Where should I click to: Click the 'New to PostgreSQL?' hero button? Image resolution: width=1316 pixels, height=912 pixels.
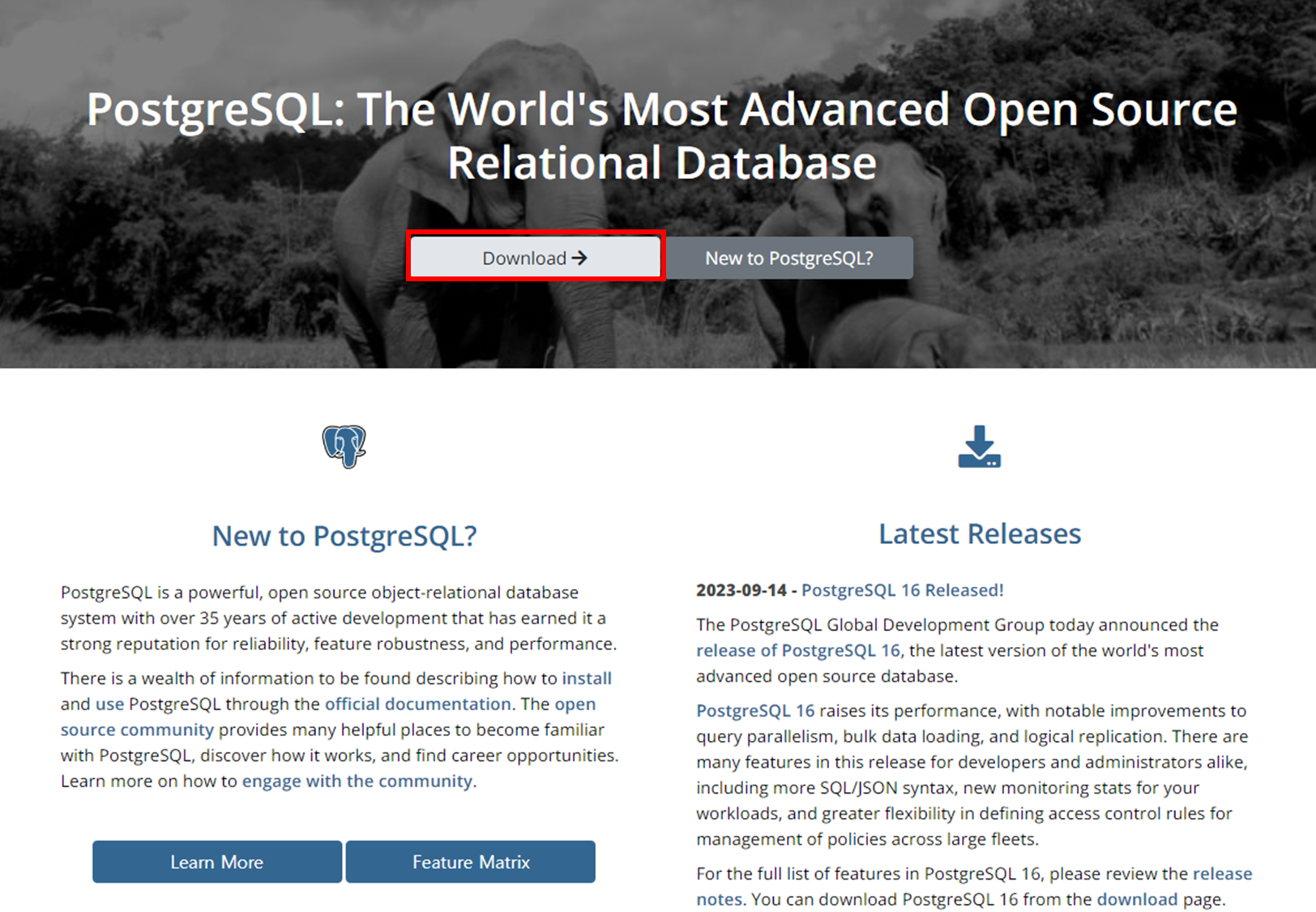(789, 258)
